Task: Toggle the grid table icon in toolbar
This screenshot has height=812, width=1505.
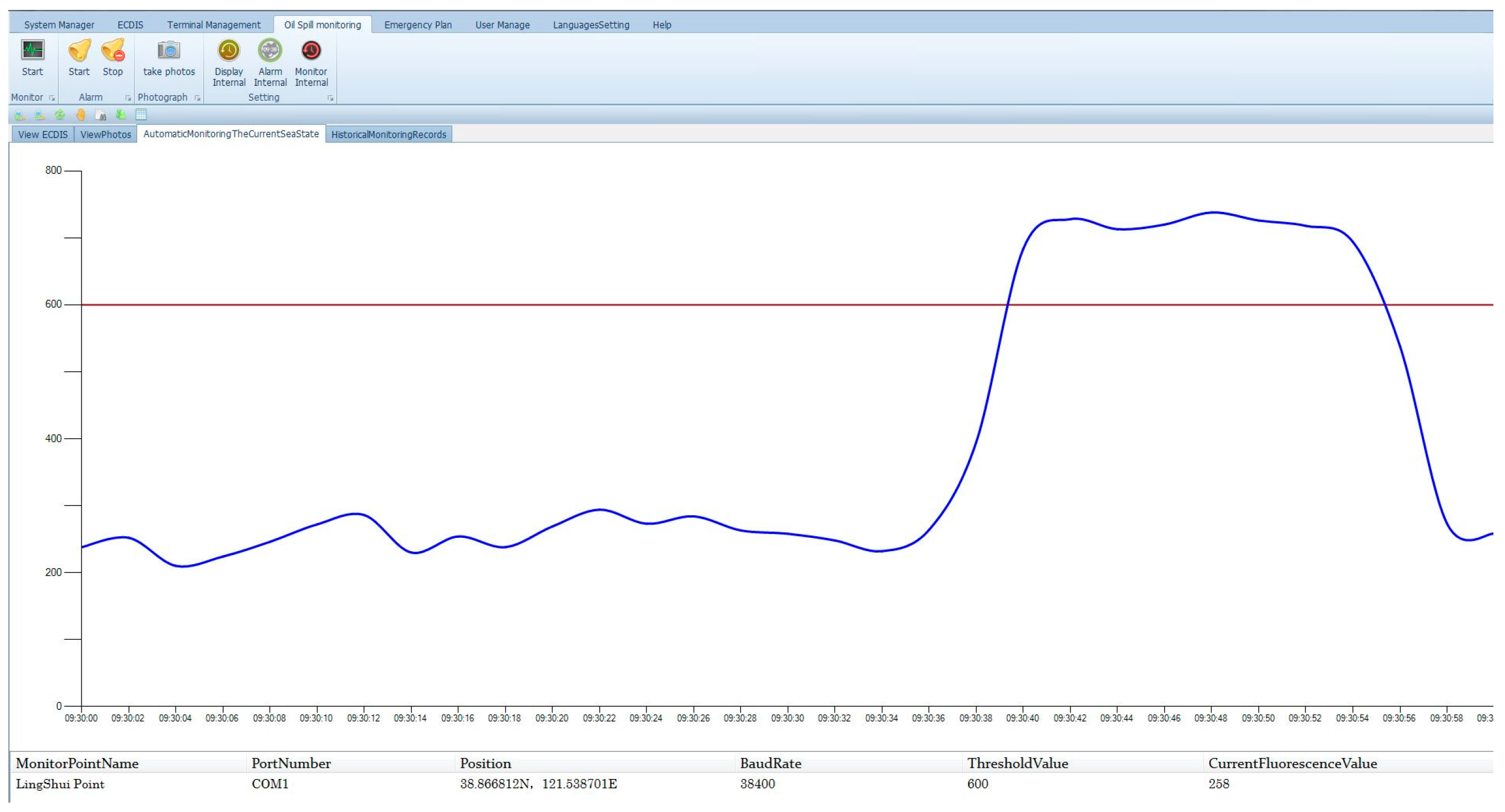Action: coord(141,115)
